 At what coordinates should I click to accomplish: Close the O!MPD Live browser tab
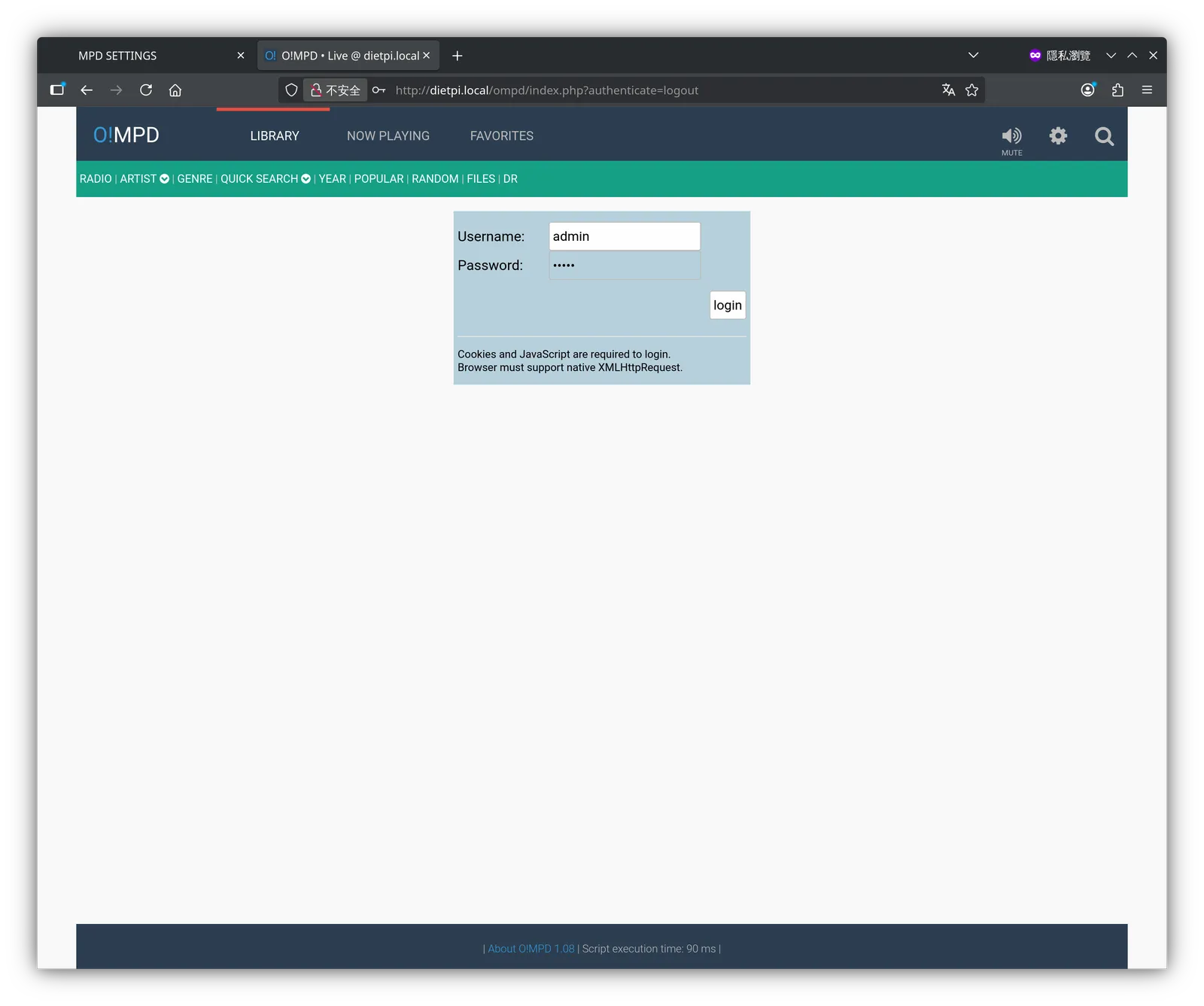click(x=426, y=56)
